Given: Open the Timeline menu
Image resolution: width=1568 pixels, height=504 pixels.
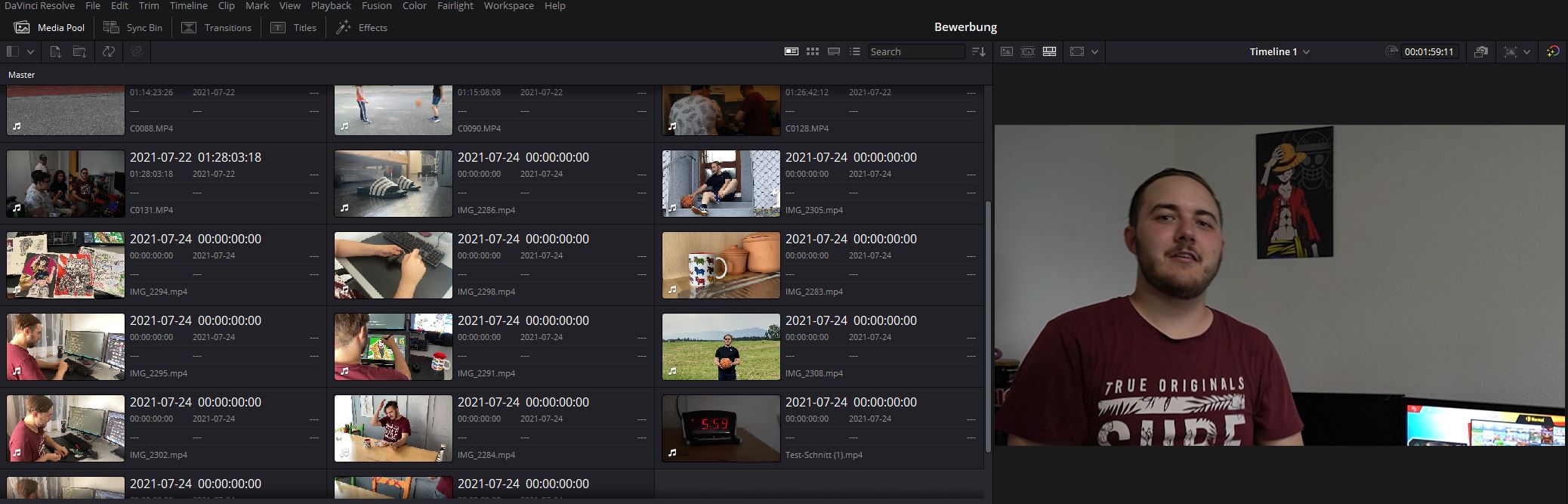Looking at the screenshot, I should (189, 5).
